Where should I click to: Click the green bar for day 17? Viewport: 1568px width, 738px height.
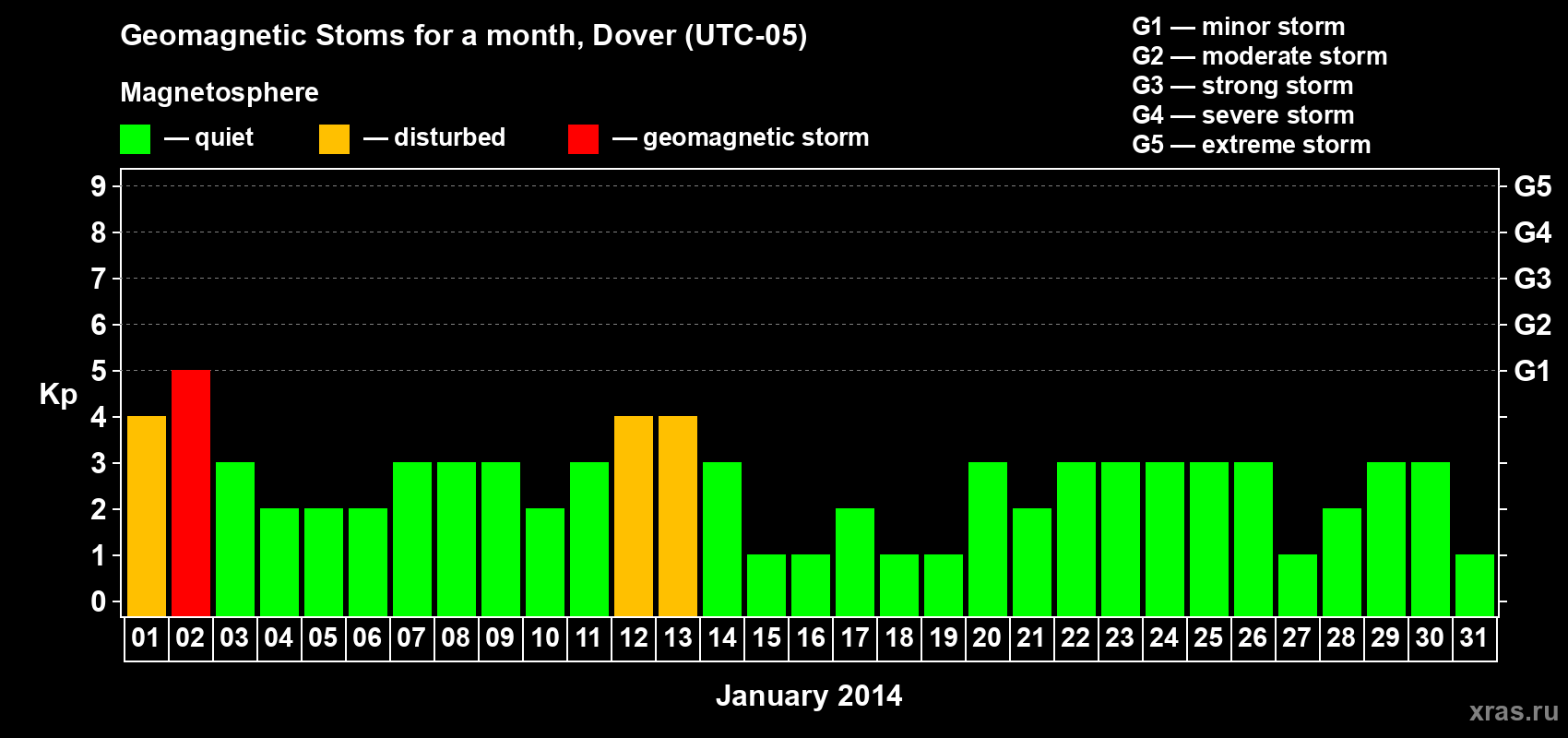point(855,563)
